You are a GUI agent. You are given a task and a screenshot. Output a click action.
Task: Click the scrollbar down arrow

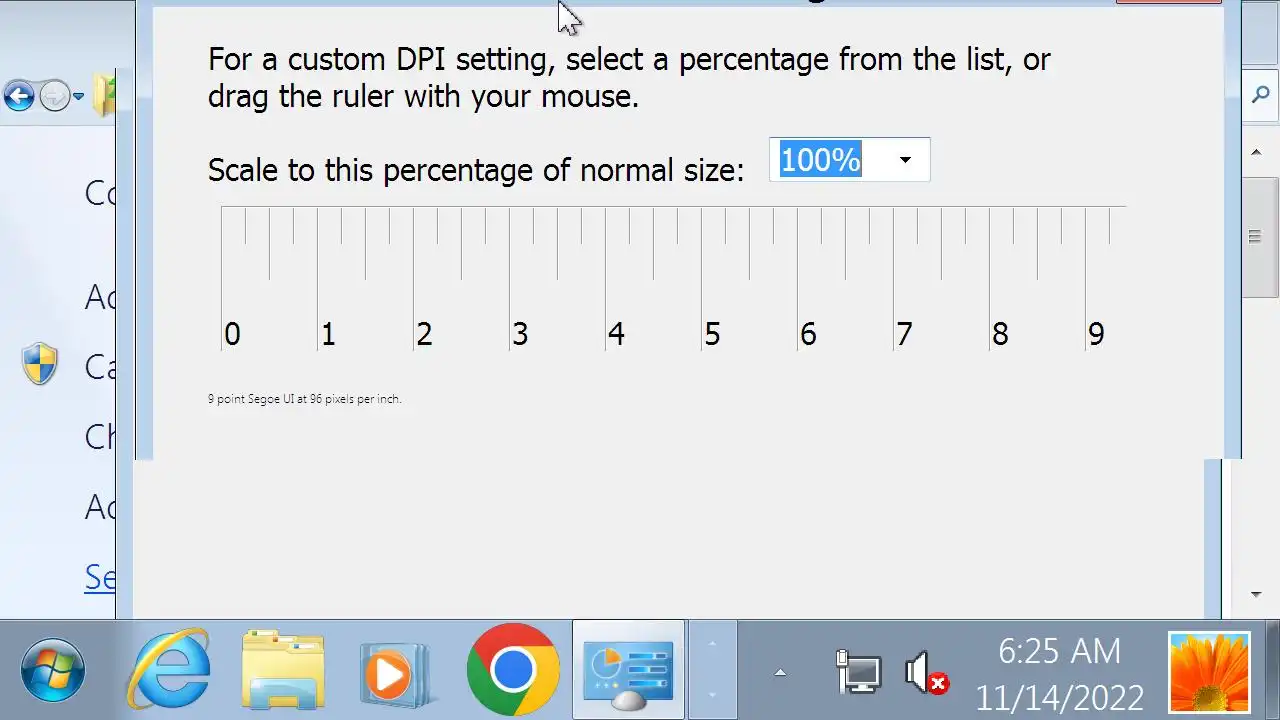pos(1257,595)
